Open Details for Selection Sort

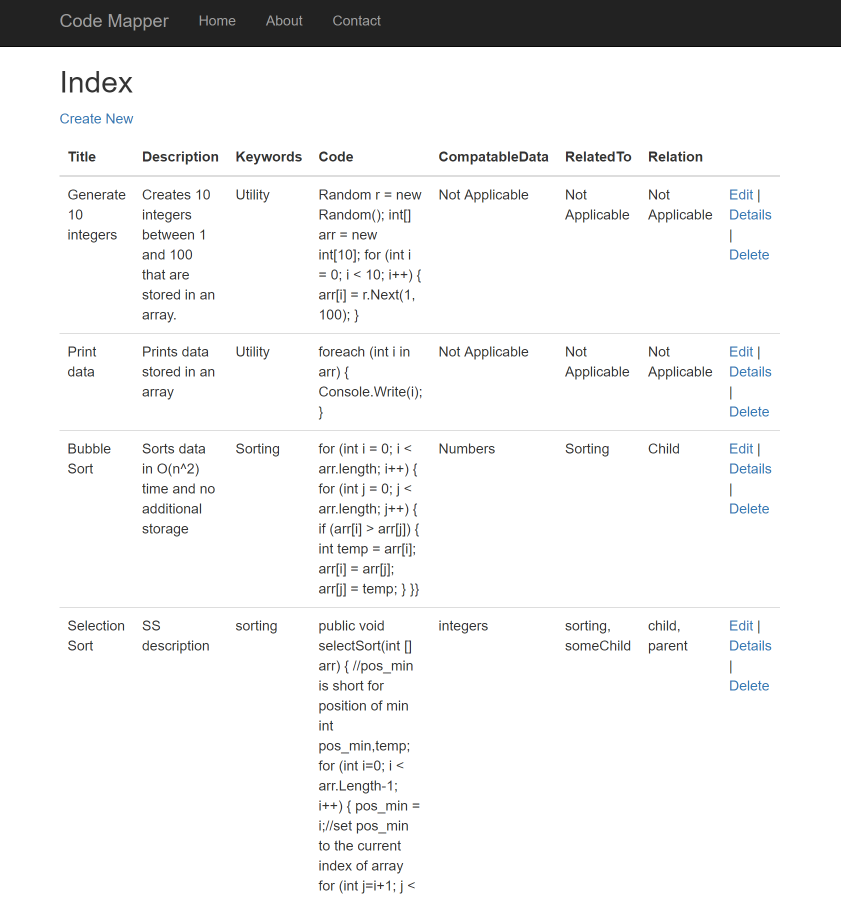(750, 646)
